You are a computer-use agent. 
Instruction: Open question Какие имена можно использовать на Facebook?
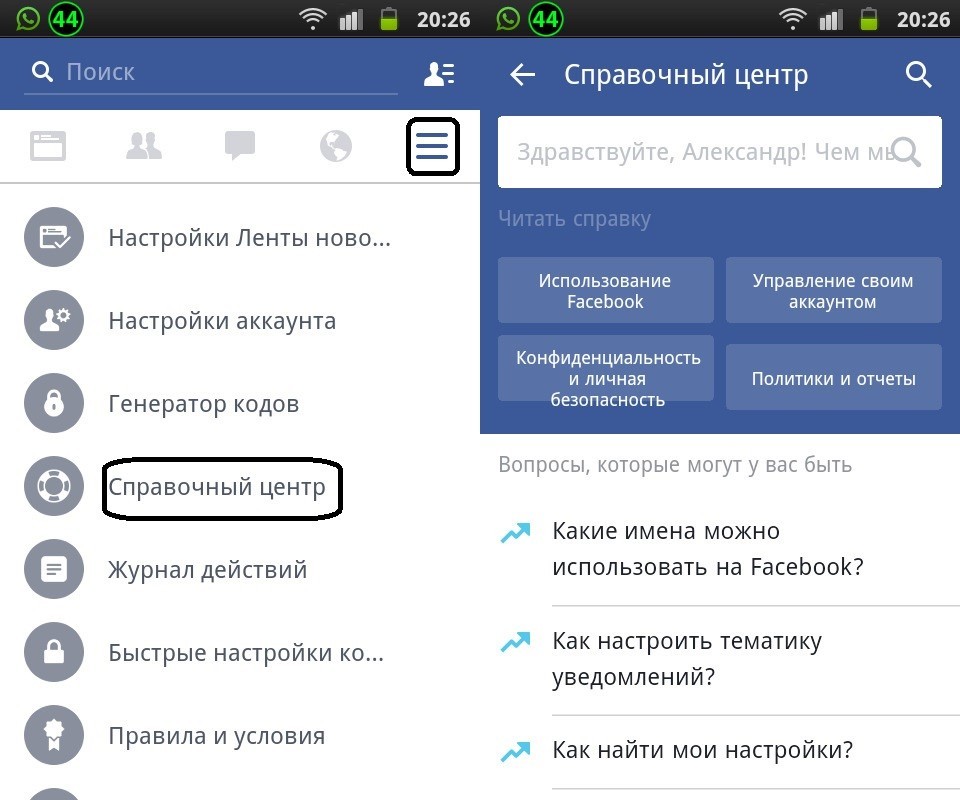(x=708, y=549)
